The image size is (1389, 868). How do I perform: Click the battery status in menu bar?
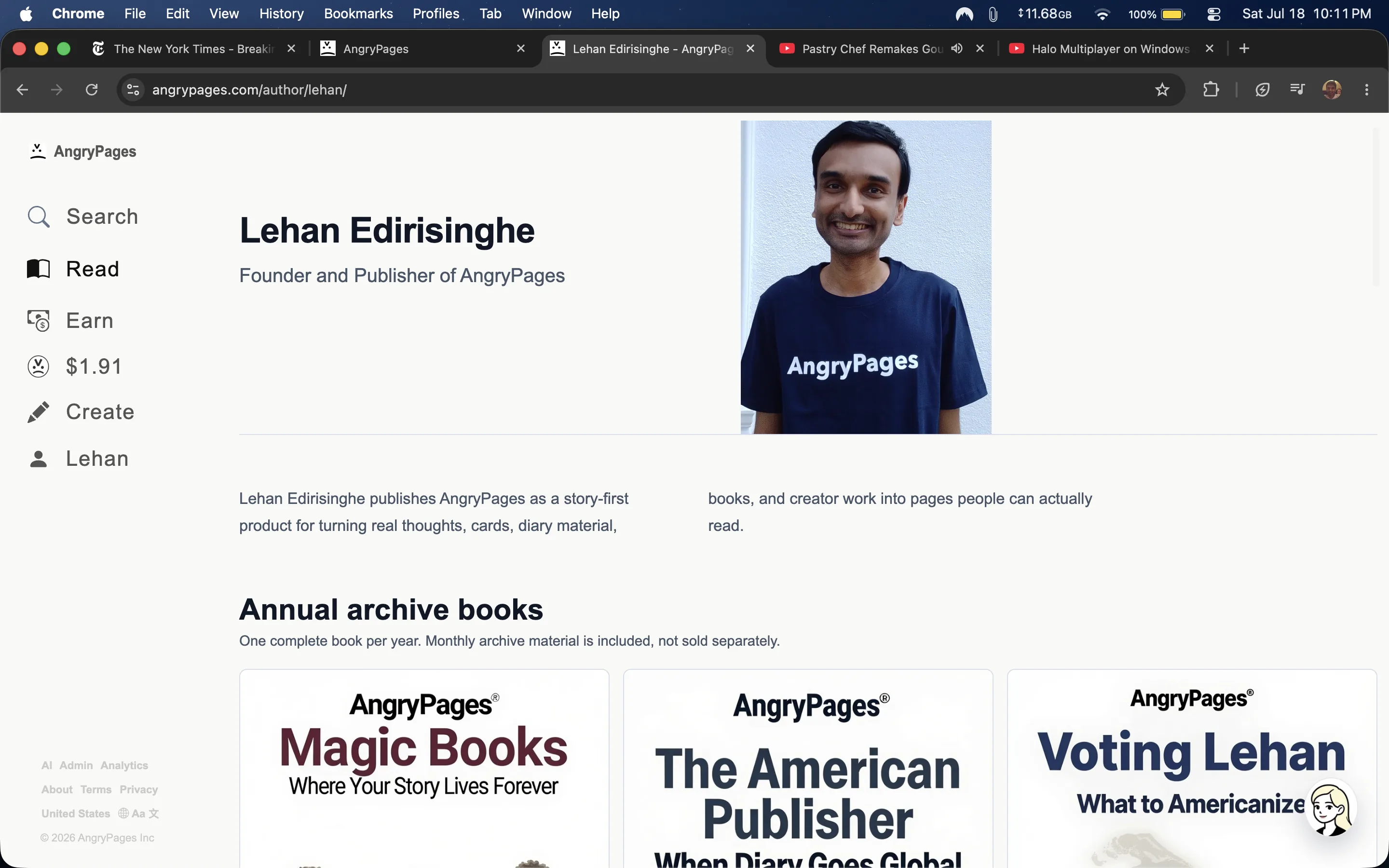point(1156,14)
